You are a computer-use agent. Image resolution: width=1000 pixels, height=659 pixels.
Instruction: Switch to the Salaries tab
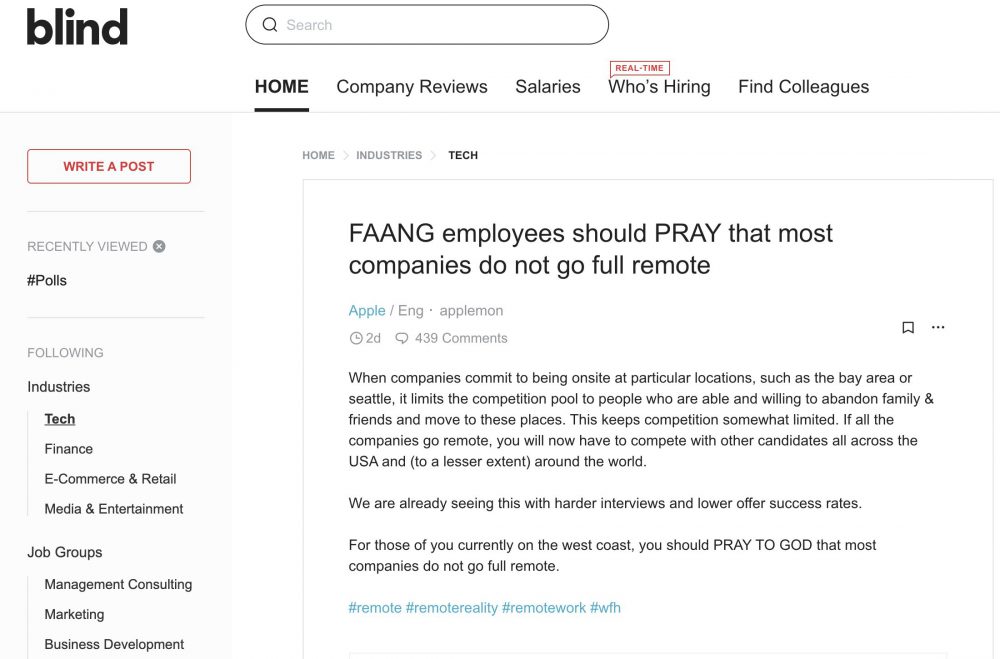548,87
